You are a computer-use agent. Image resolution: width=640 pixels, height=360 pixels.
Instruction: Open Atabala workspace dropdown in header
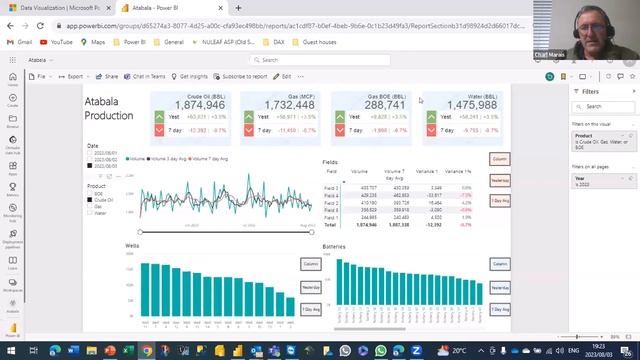tap(40, 60)
